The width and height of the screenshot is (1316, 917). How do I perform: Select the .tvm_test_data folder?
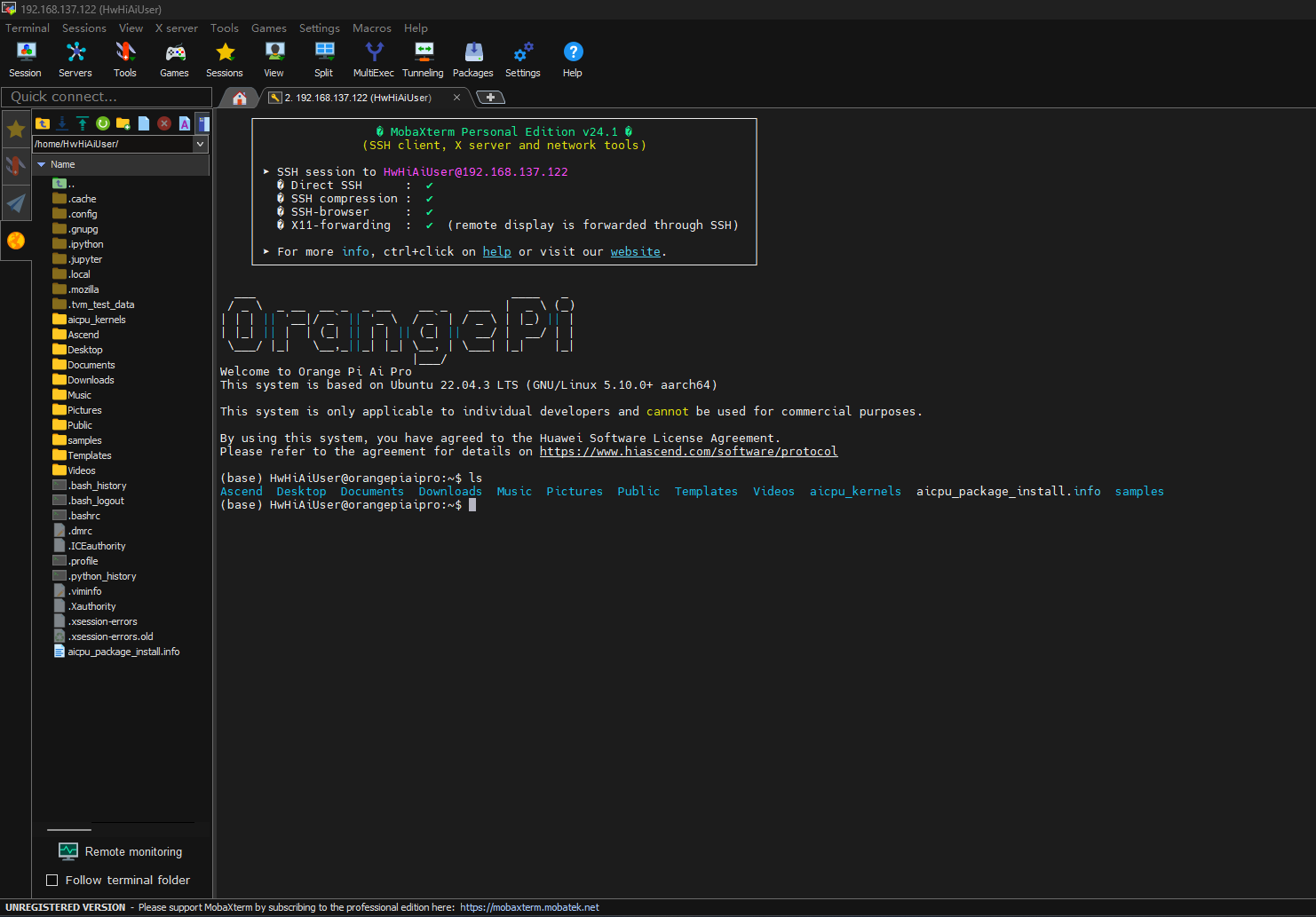click(x=93, y=304)
